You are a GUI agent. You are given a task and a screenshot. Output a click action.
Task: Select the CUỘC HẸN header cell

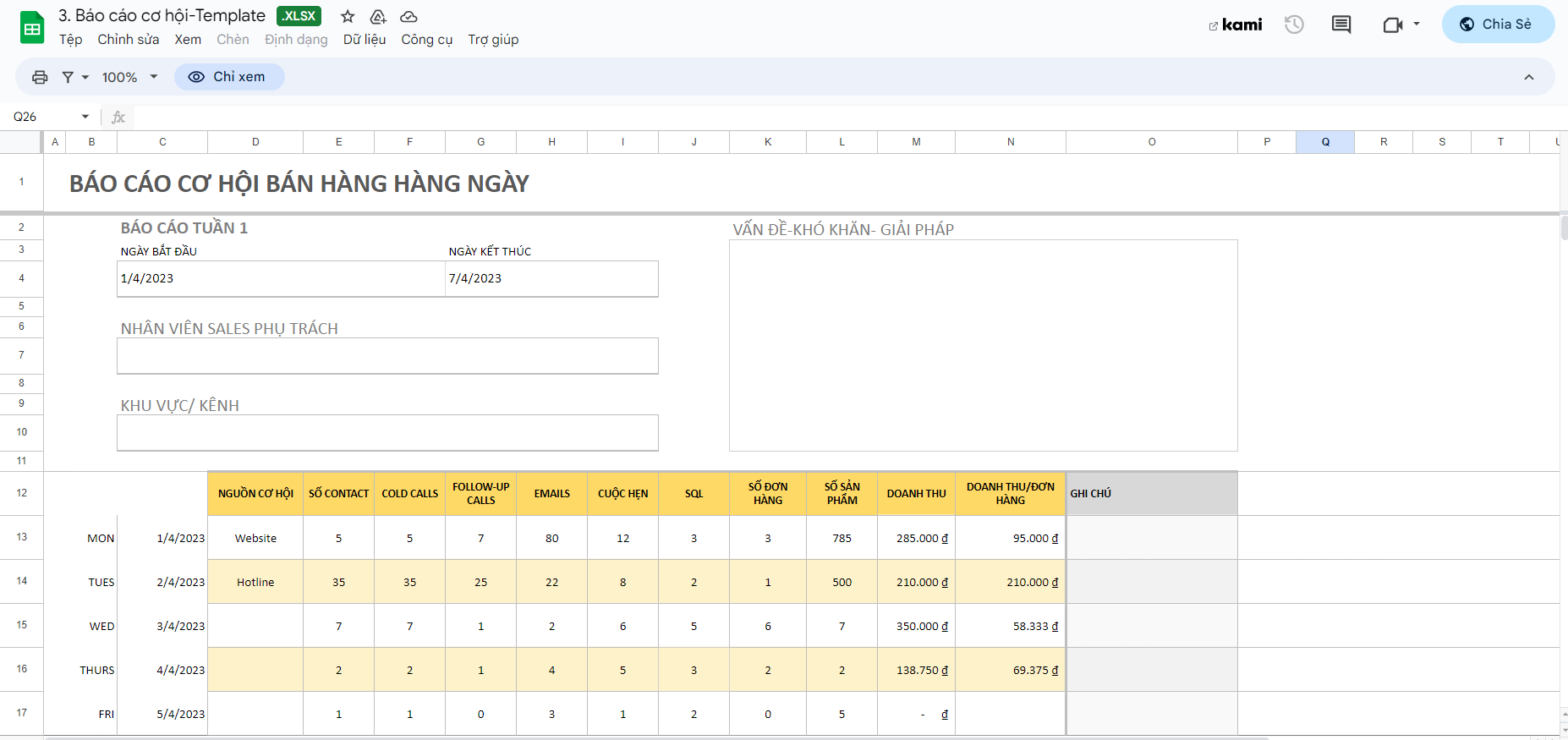pos(622,494)
